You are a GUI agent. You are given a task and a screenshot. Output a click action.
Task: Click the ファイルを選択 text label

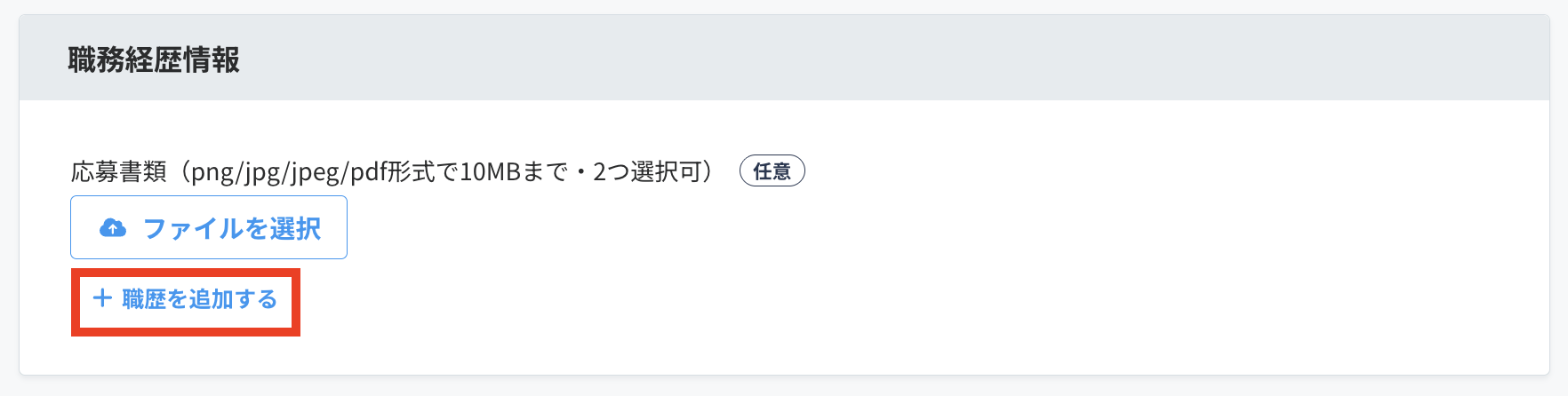click(x=231, y=228)
